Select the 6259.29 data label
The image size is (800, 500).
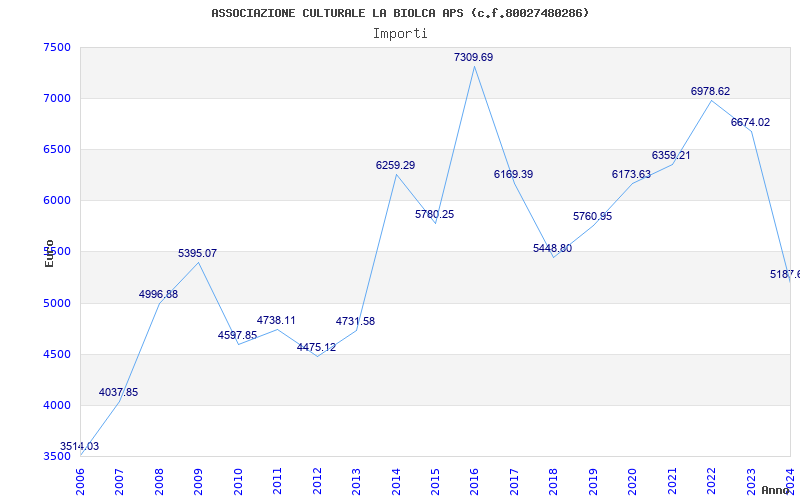pos(395,165)
